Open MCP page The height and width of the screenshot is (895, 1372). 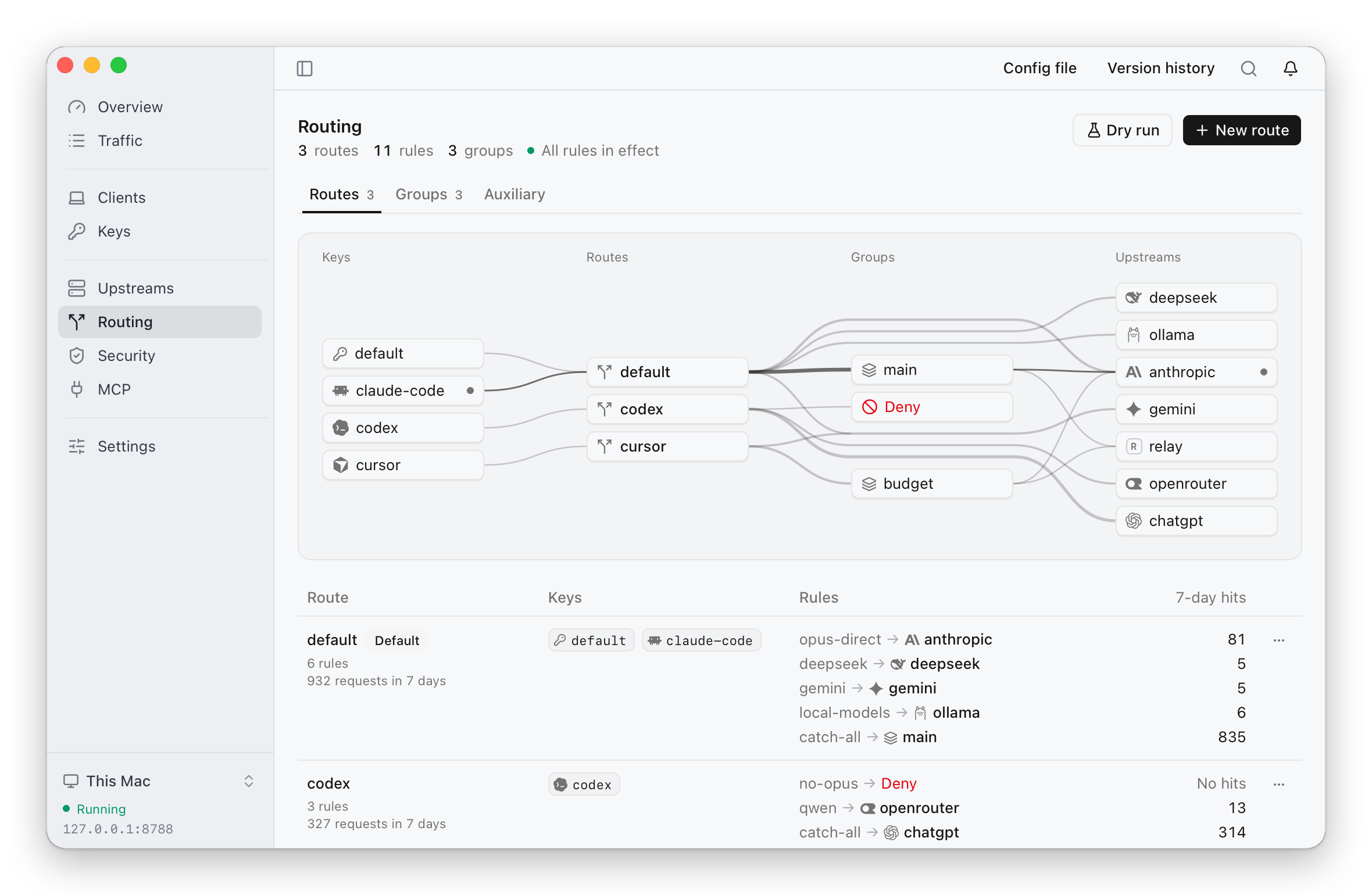160,389
